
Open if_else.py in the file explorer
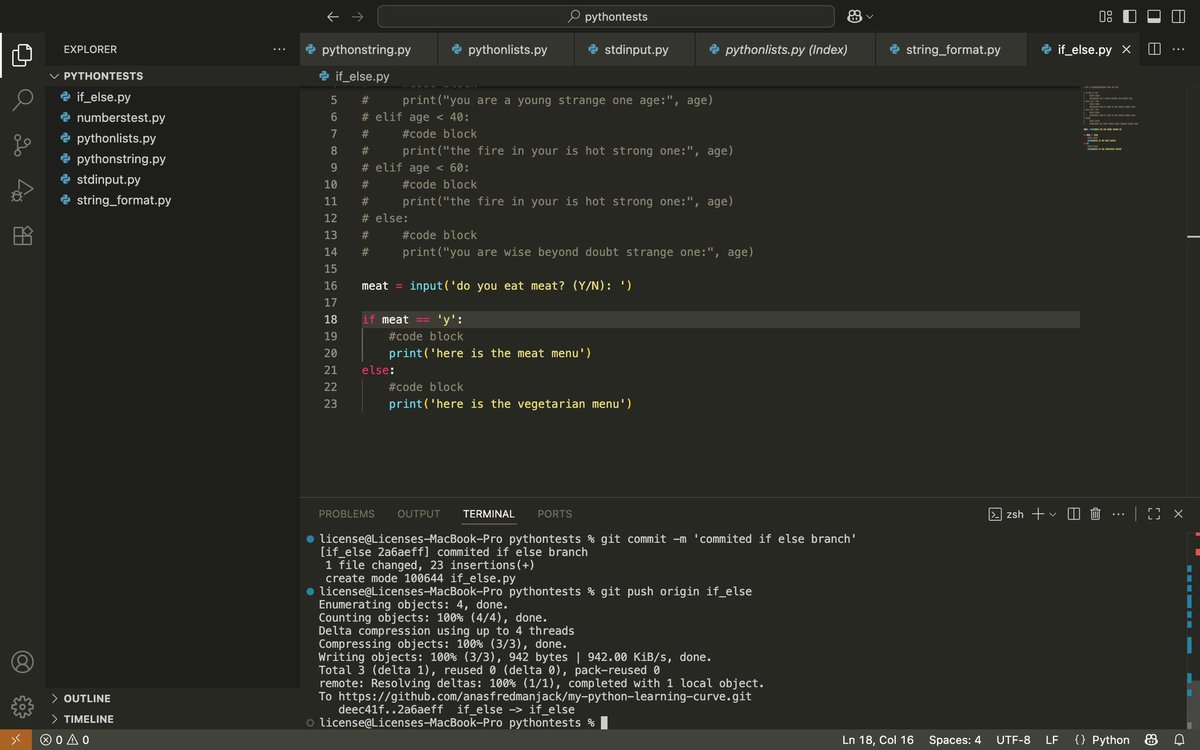point(172,97)
